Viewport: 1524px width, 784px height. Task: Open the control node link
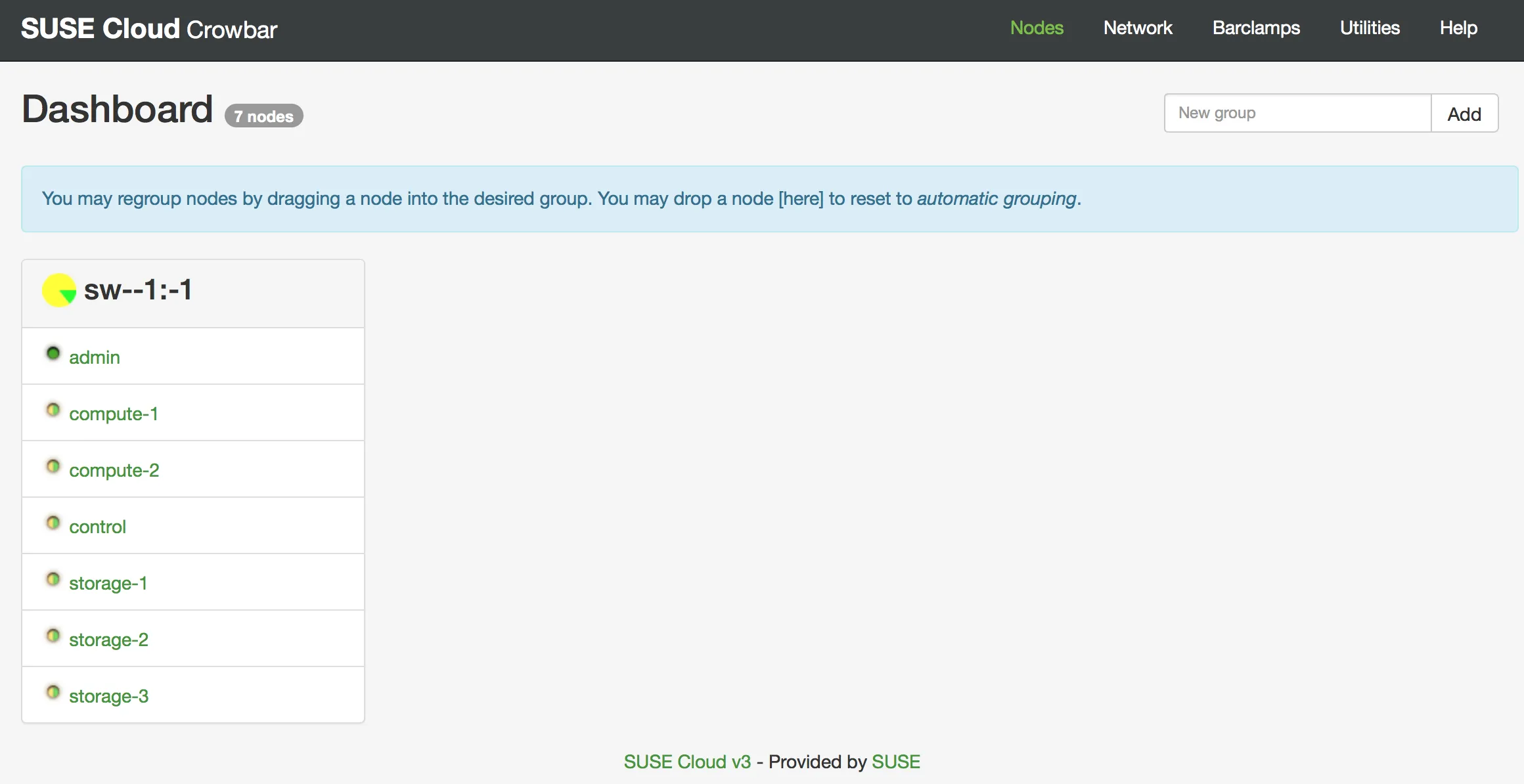click(97, 527)
